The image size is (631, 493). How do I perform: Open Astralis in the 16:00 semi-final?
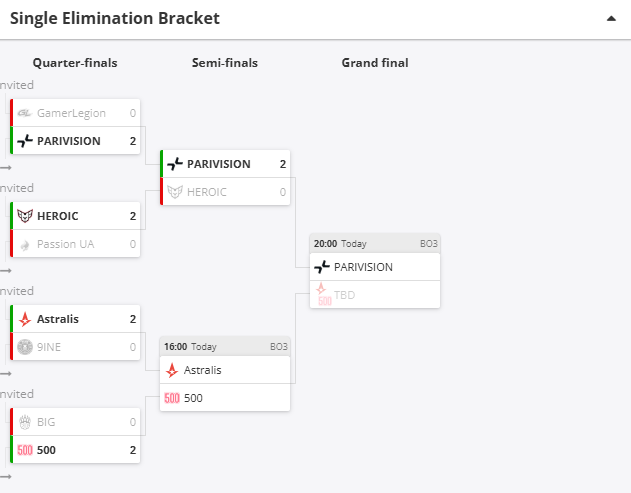(225, 370)
